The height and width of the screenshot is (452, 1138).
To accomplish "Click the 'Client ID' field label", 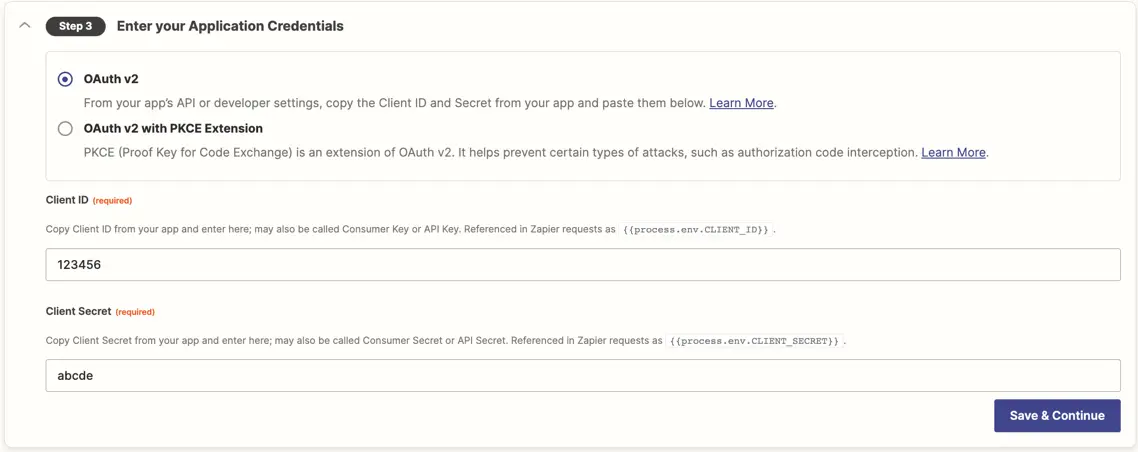I will 67,200.
